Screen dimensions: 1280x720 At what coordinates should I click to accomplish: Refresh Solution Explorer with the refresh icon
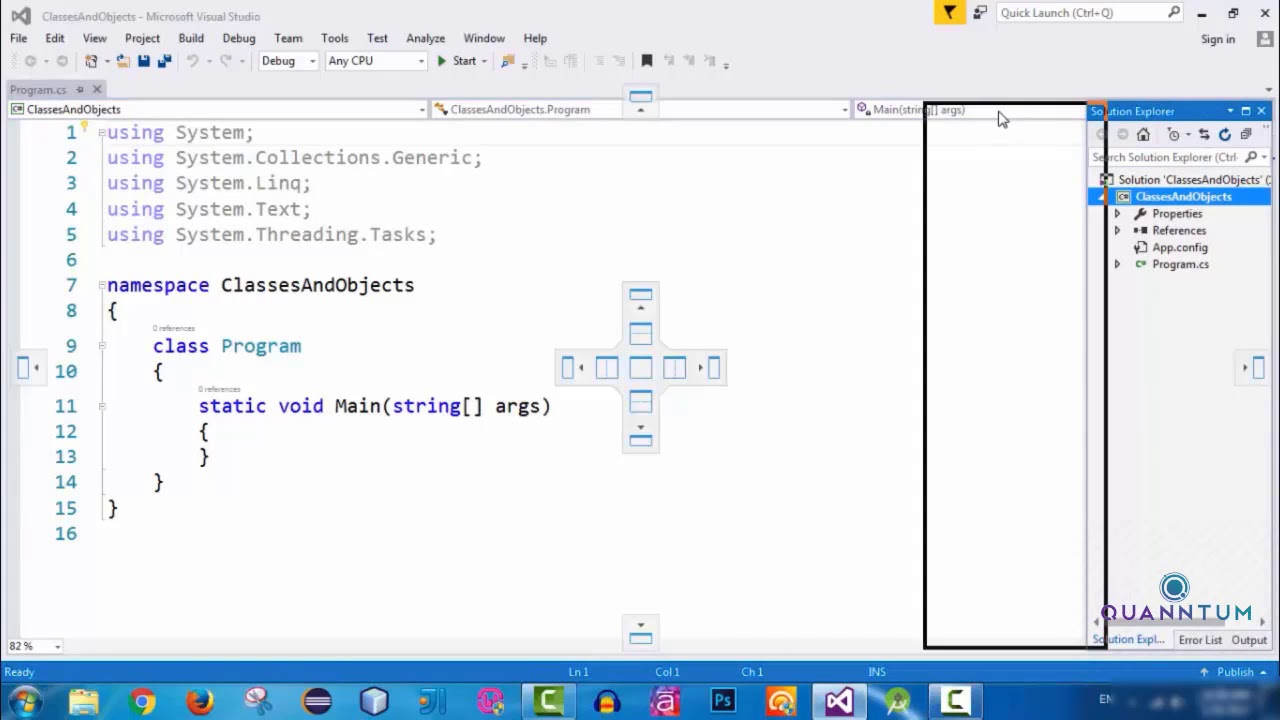1225,134
